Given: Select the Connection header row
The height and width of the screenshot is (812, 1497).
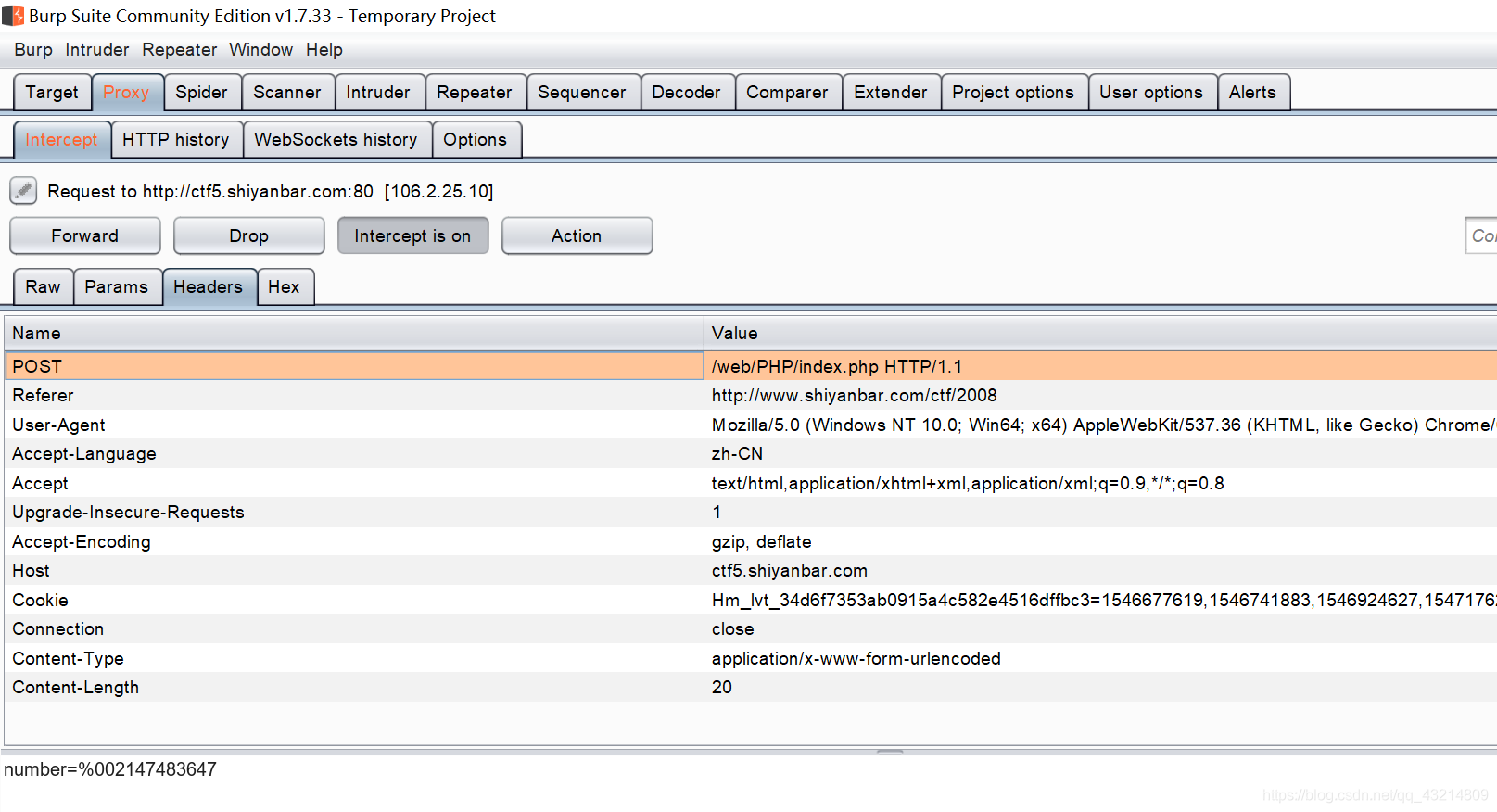Looking at the screenshot, I should coord(751,629).
